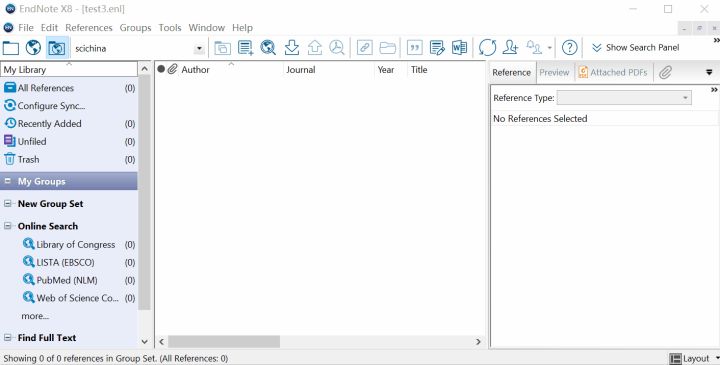Screen dimensions: 720x365
Task: Open the Layout menu in status bar
Action: (x=694, y=359)
